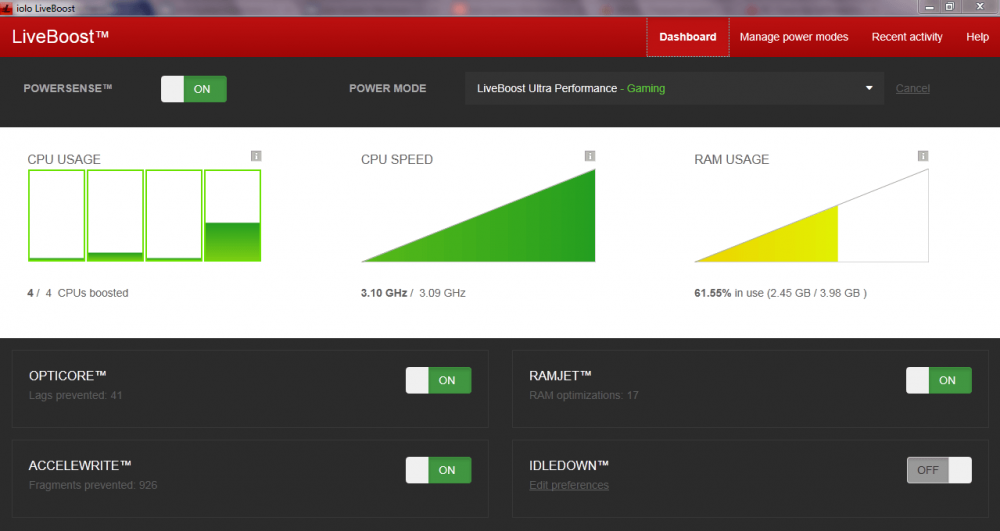
Task: Click the OPTICORE heading
Action: (x=68, y=376)
